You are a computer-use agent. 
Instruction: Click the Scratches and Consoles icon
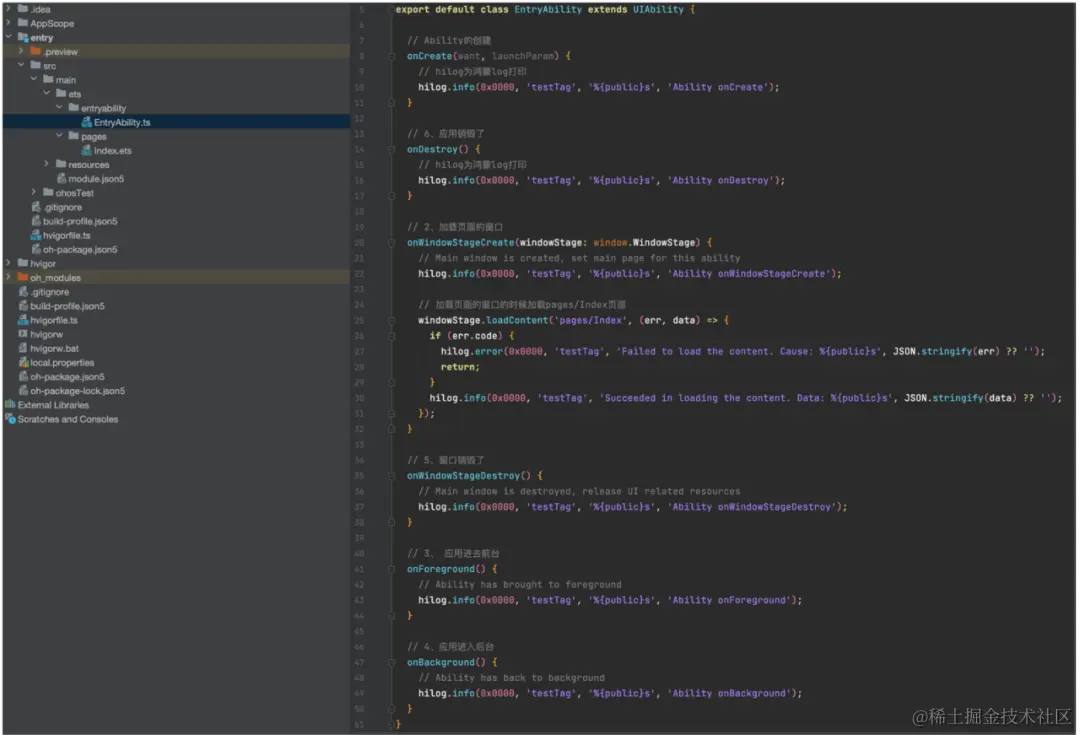tap(10, 419)
